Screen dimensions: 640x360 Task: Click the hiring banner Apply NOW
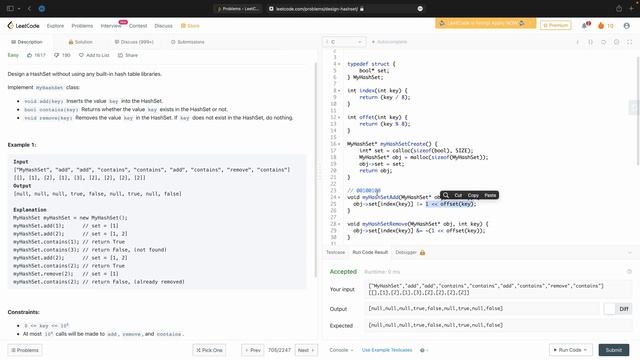tap(486, 24)
